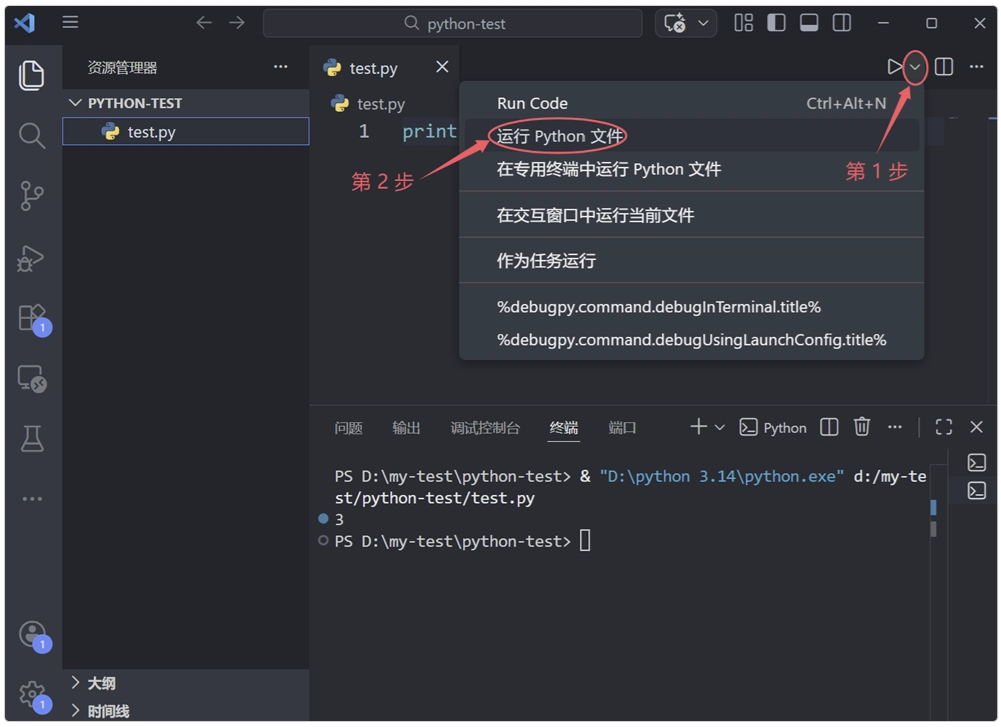Viewport: 1001px width, 727px height.
Task: Open the Extensions view icon
Action: click(33, 318)
